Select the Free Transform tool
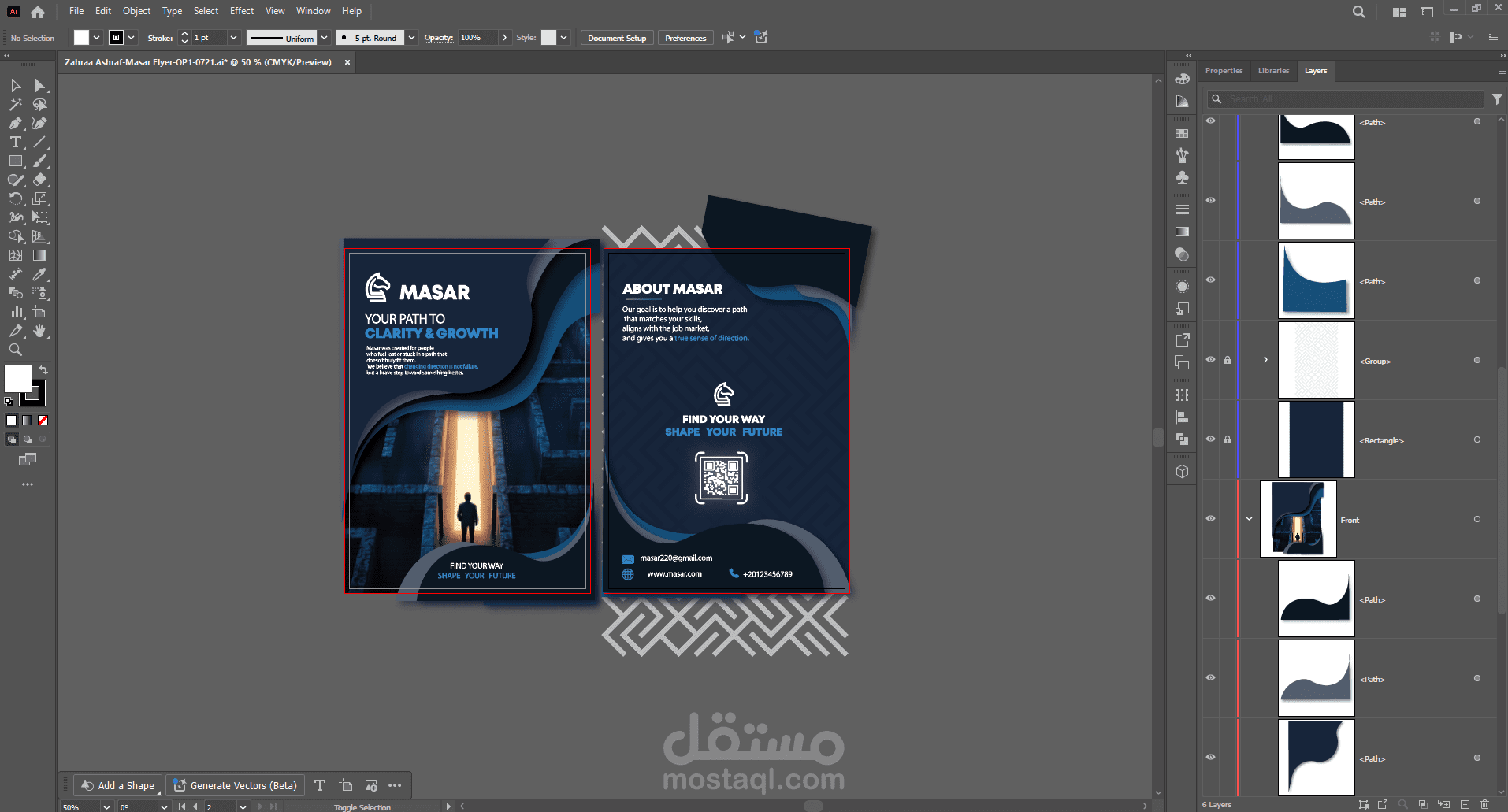This screenshot has height=812, width=1508. [39, 217]
